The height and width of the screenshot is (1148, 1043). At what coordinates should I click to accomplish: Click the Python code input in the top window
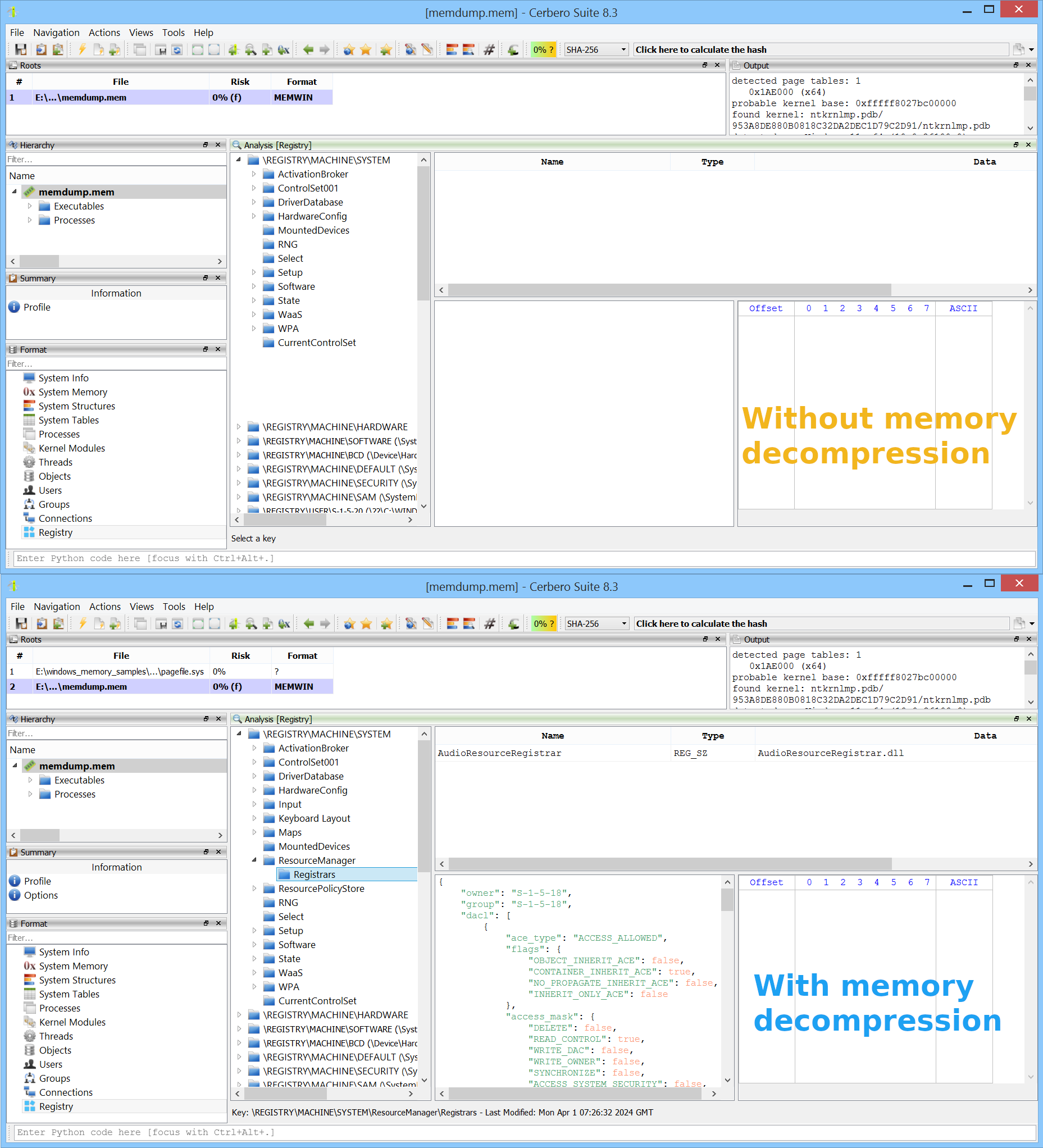tap(525, 559)
